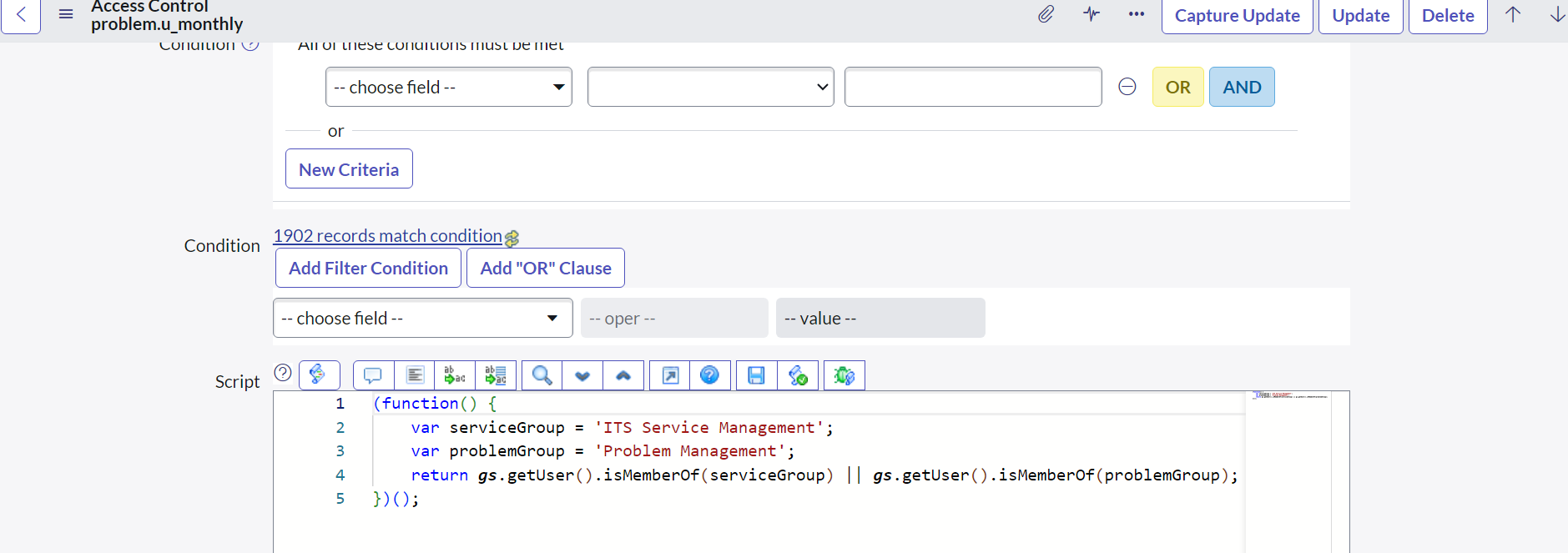Open the Script field help question mark
This screenshot has height=553, width=1568.
[283, 373]
